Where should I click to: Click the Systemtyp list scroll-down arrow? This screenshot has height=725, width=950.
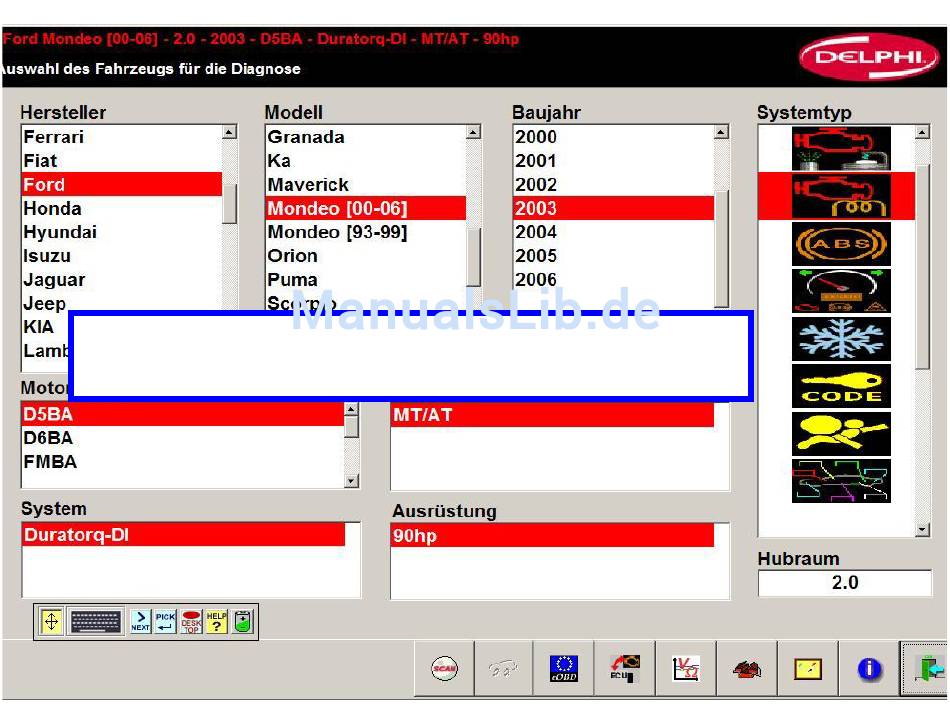point(922,529)
